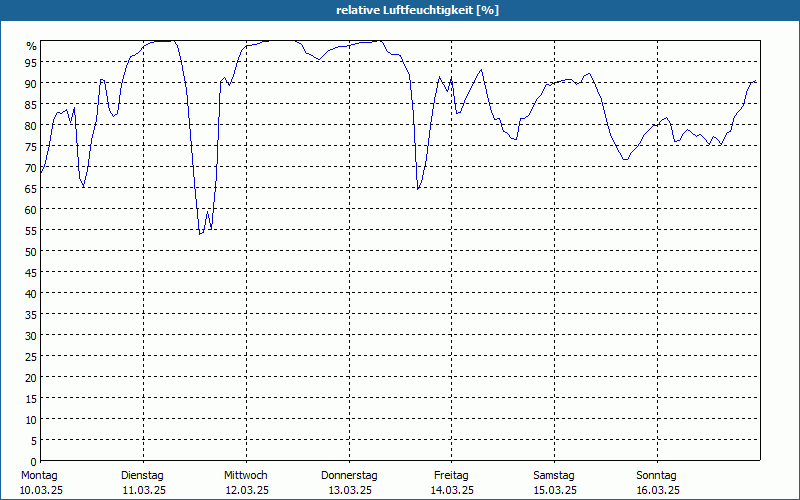
Task: Click the date '14.03.25'
Action: tap(453, 490)
